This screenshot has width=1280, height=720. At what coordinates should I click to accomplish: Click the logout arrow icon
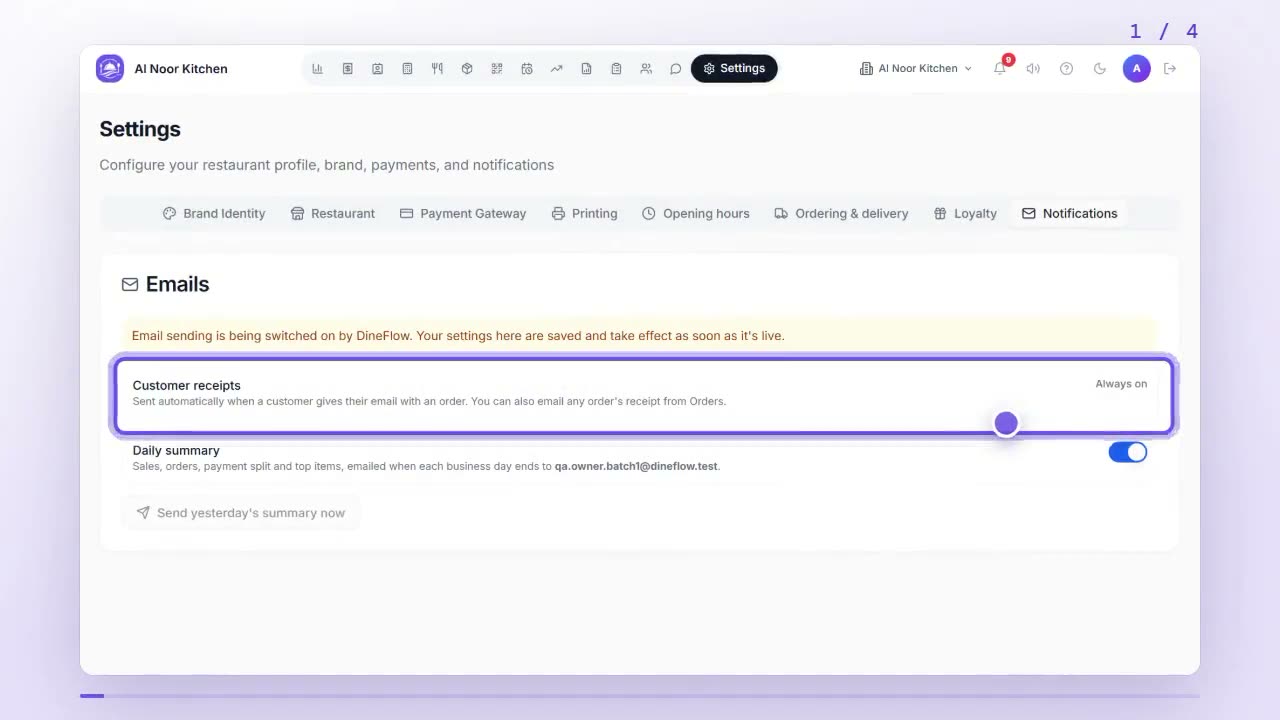1170,69
